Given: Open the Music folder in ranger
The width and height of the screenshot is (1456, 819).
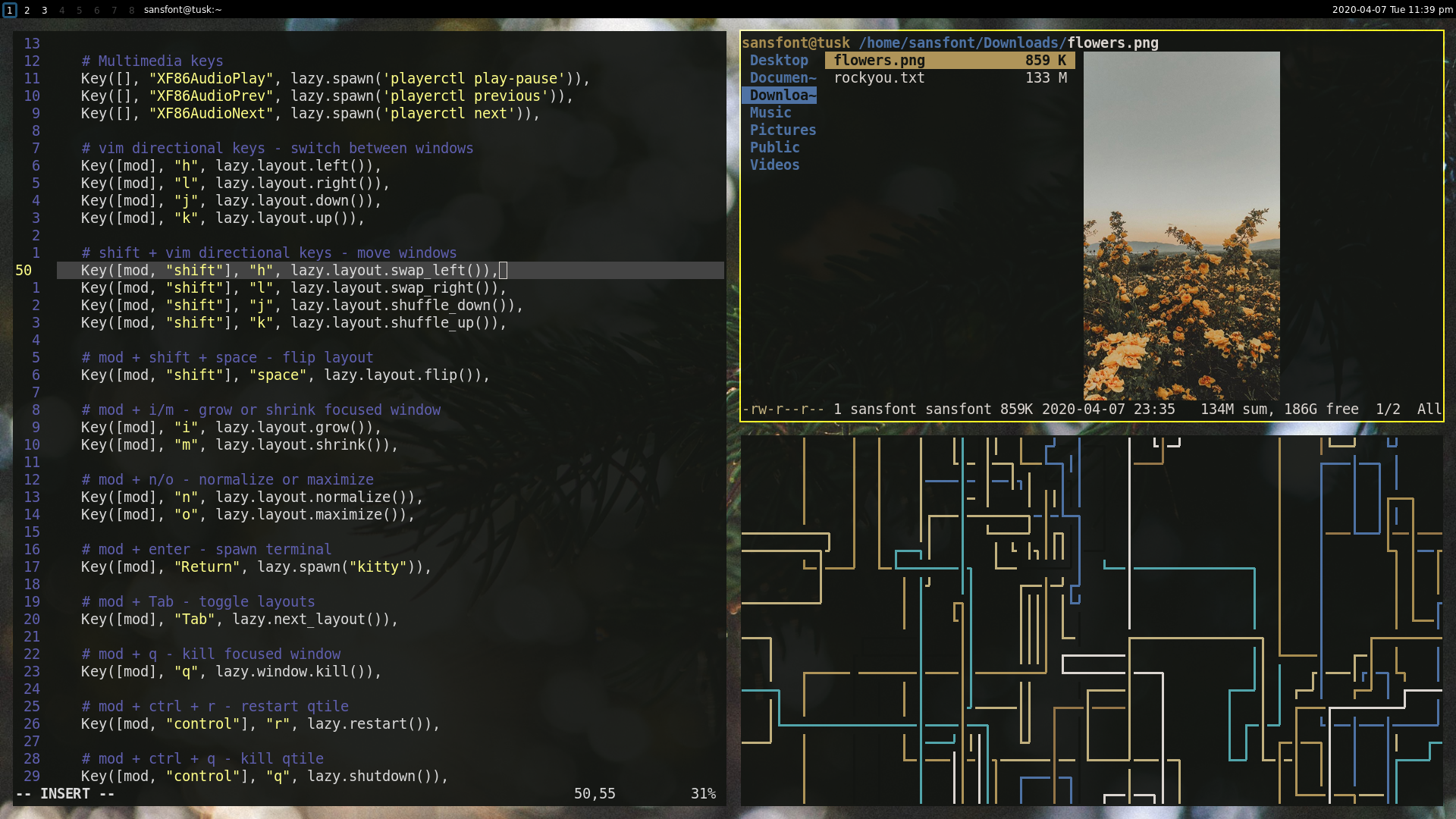Looking at the screenshot, I should (x=770, y=113).
